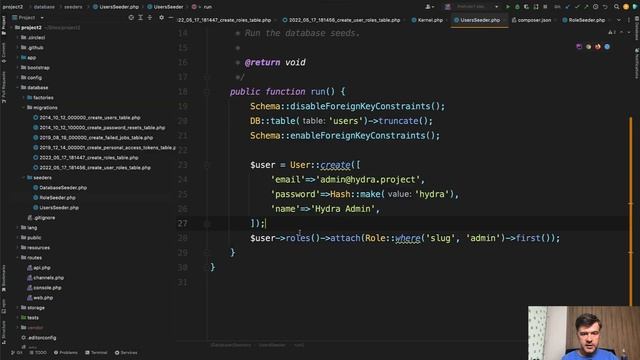Click the Expand All icon in Project panel header

pos(140,18)
